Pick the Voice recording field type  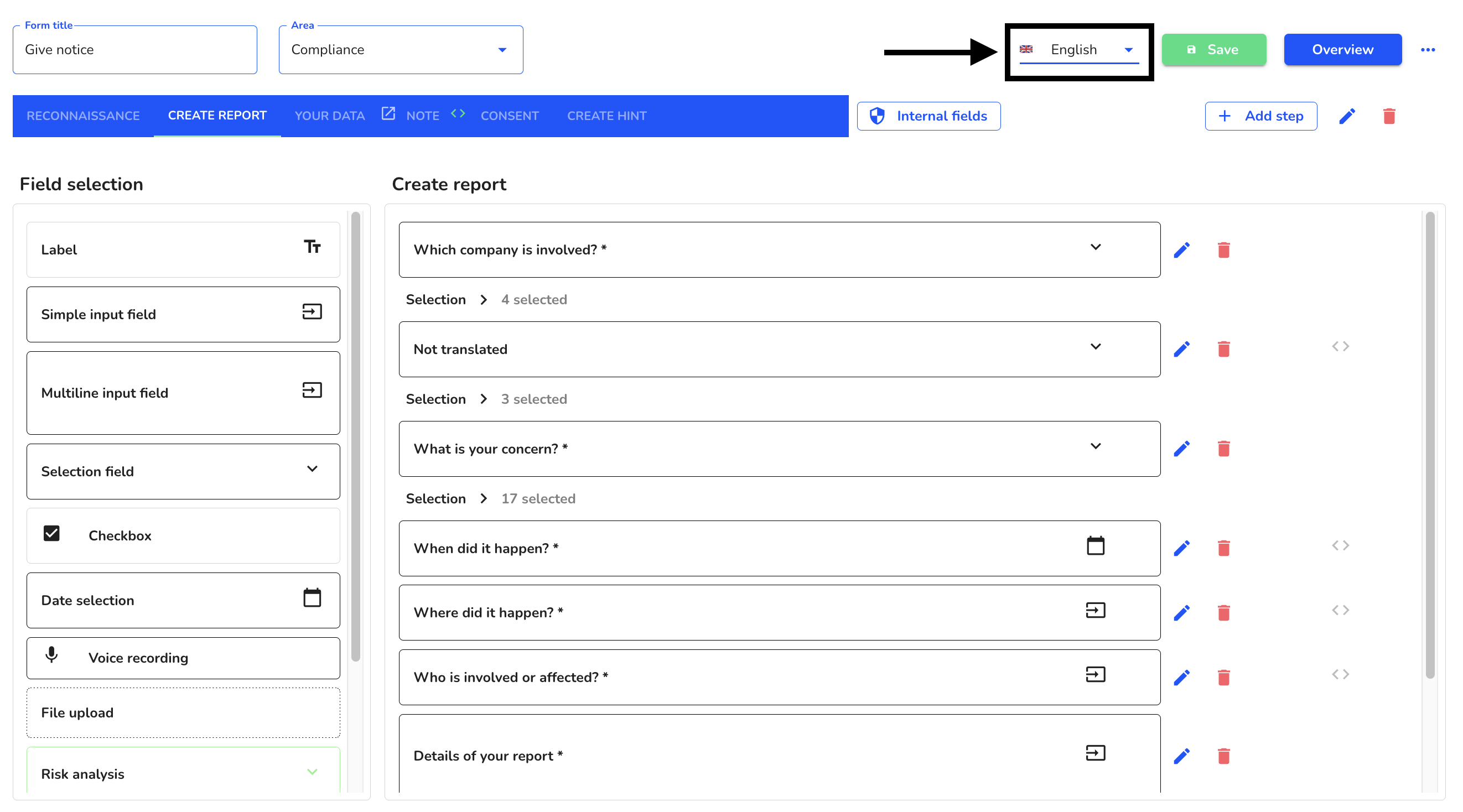(x=183, y=658)
